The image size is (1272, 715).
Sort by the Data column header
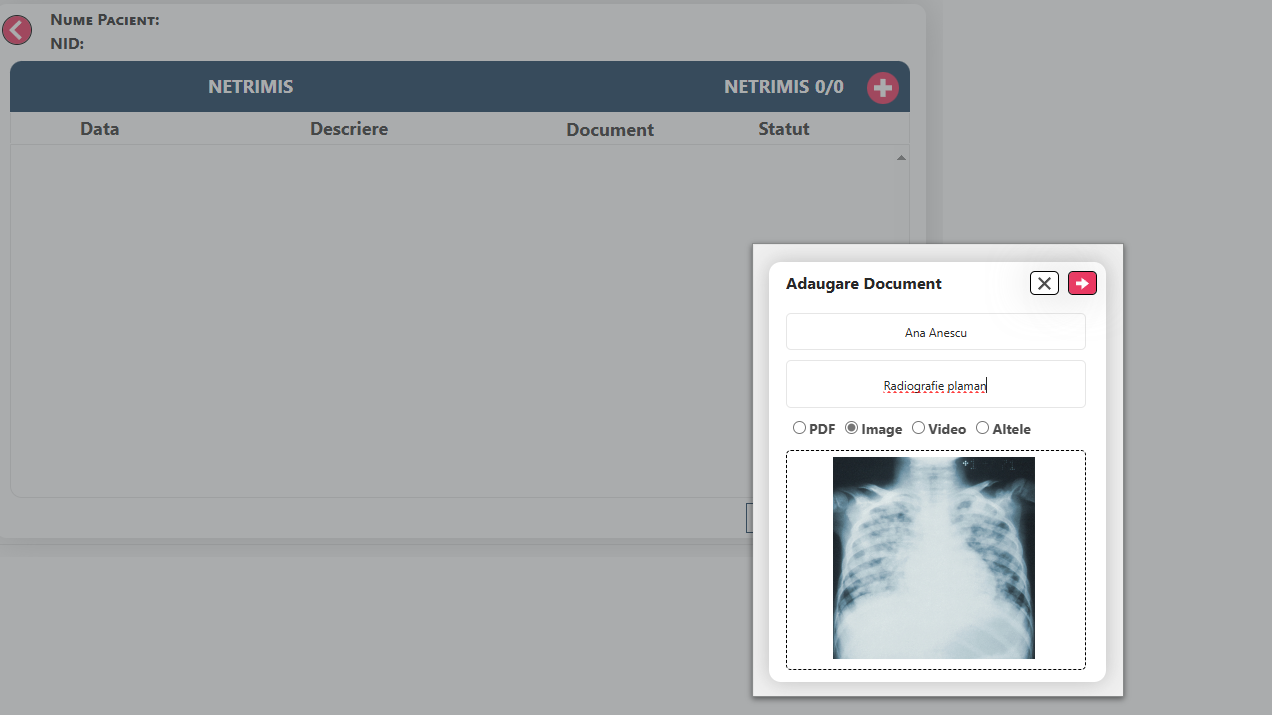[99, 129]
